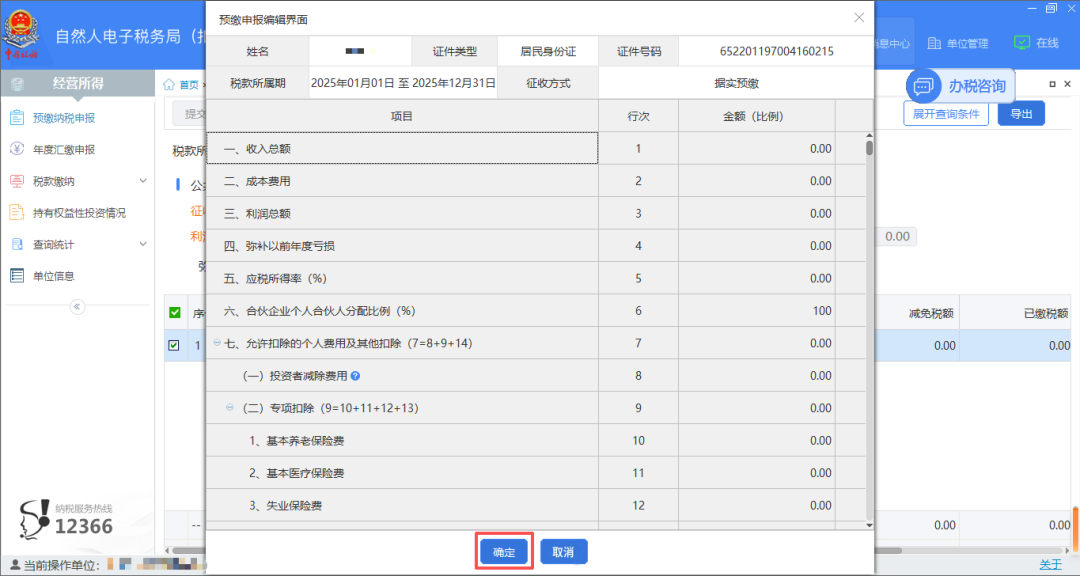
Task: Collapse the left sidebar with double-arrow
Action: coord(77,306)
